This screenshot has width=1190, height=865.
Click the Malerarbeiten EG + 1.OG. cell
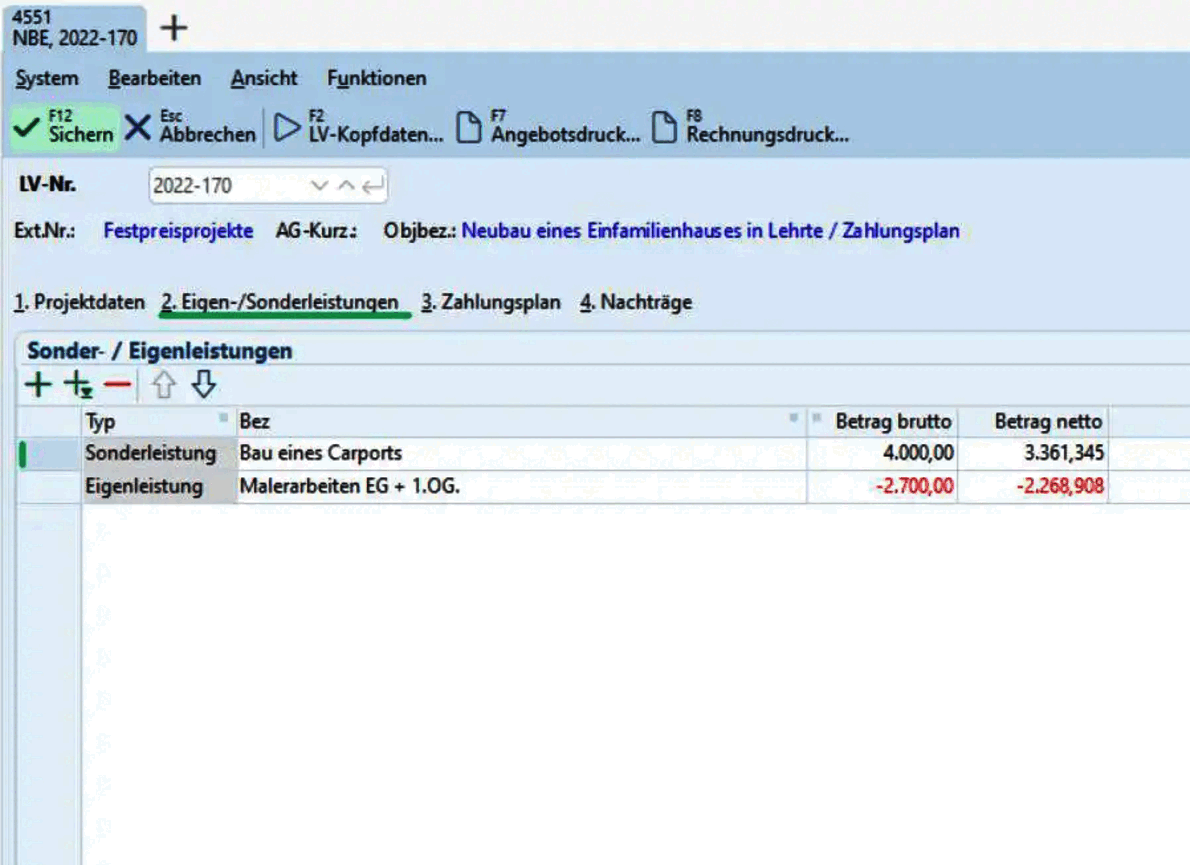coord(521,486)
